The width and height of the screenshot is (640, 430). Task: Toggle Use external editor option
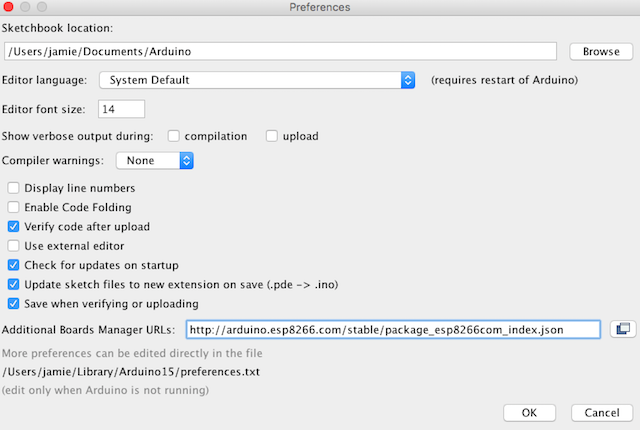tap(14, 245)
